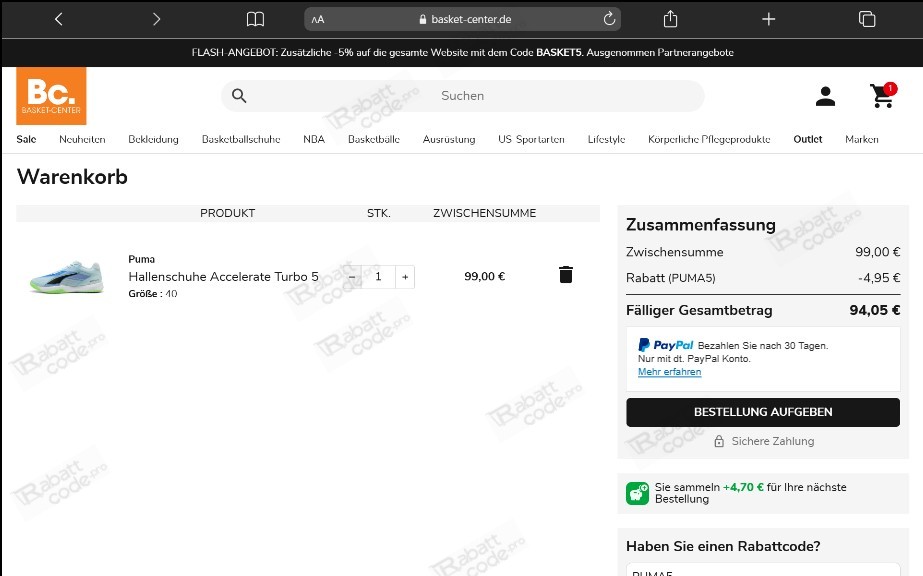Screen dimensions: 923x576
Task: Go forward with the browser forward arrow
Action: click(x=156, y=19)
